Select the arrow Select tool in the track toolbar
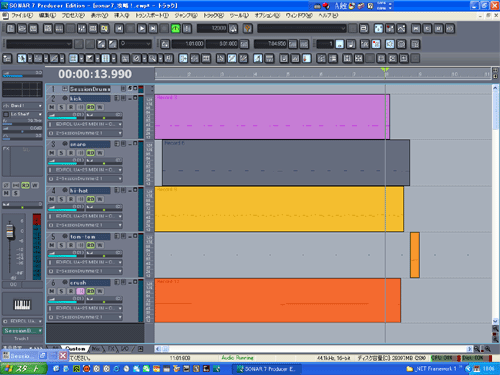The width and height of the screenshot is (500, 375). 22,59
